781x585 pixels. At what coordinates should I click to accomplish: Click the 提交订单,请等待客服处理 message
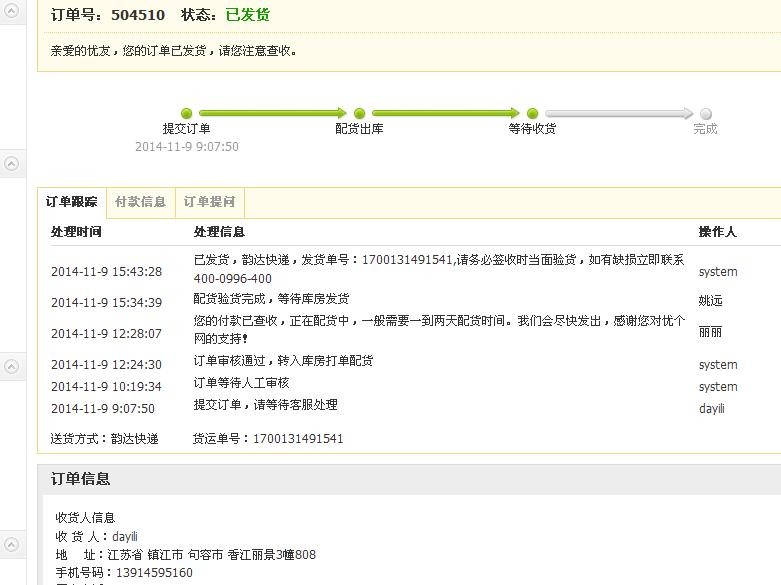(x=265, y=405)
